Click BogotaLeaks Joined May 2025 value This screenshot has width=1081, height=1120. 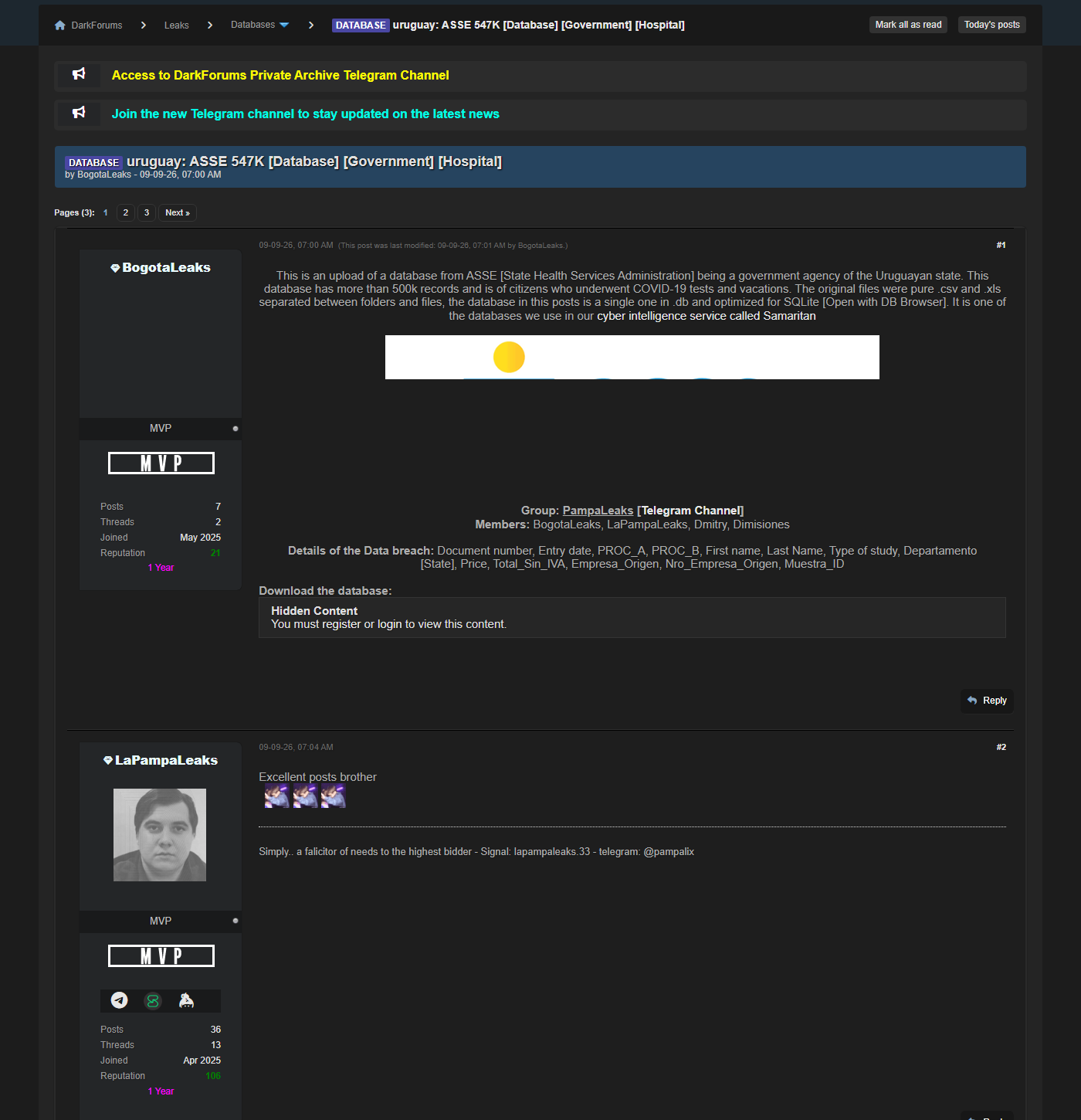[x=200, y=538]
